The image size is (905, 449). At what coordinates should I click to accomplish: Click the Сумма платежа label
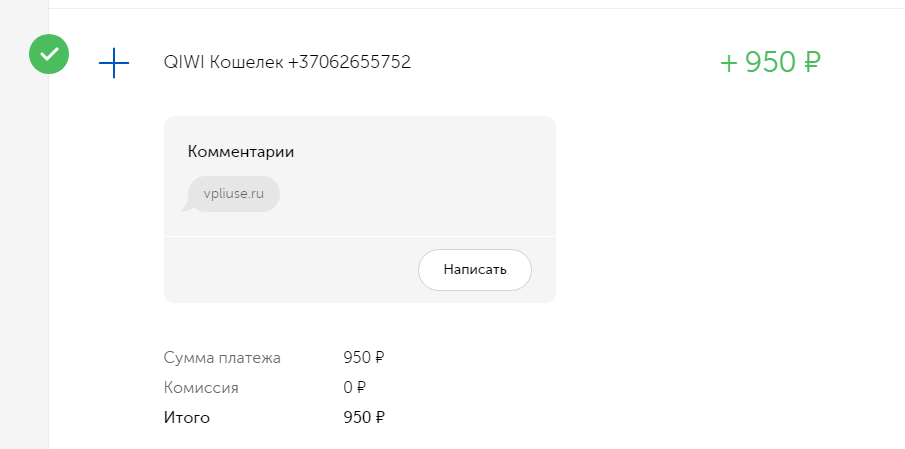point(222,358)
